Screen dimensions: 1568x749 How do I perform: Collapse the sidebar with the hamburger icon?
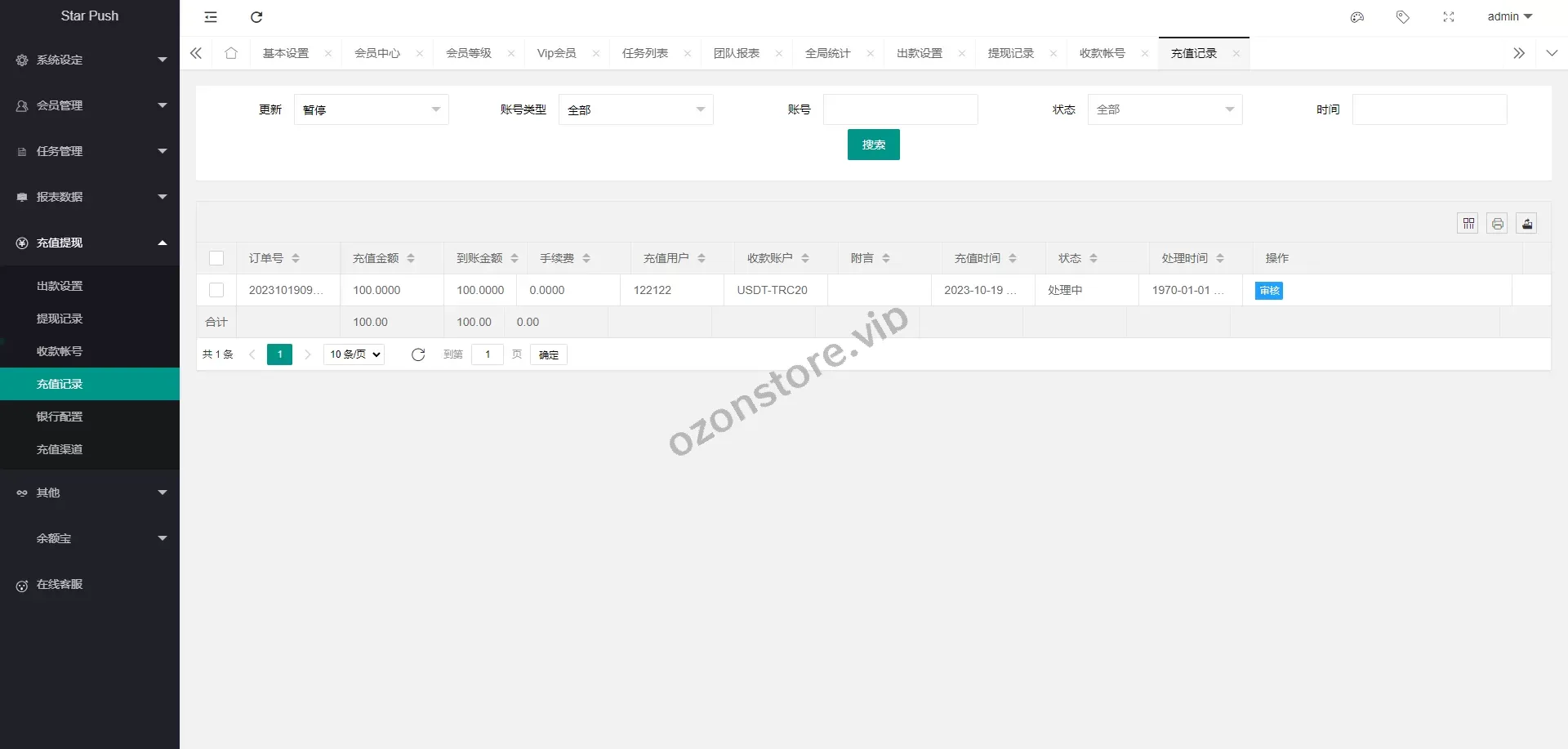tap(210, 17)
